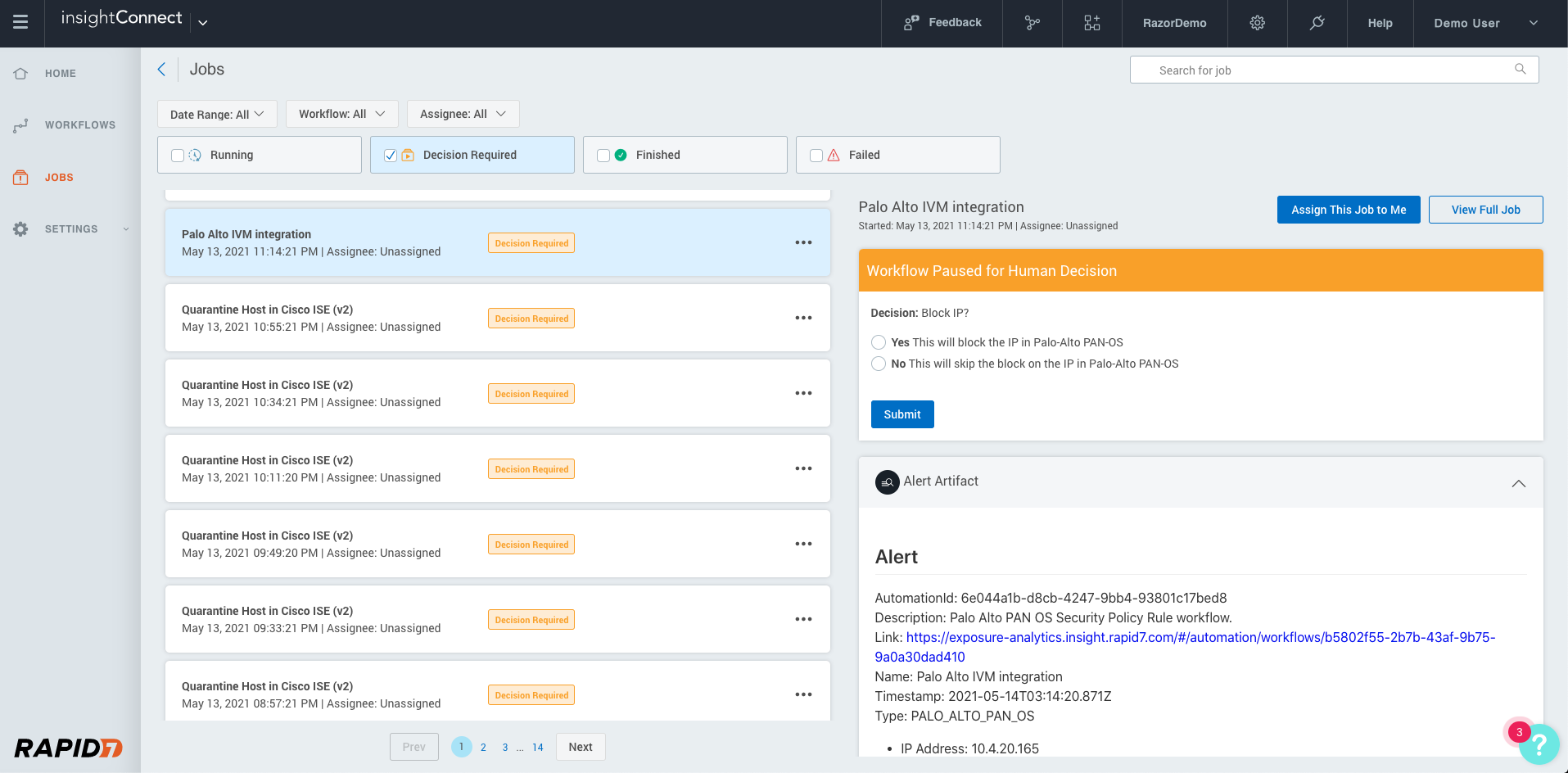The image size is (1568, 773).
Task: Click 'IP Address: 10.4.20.165' text
Action: [x=969, y=748]
